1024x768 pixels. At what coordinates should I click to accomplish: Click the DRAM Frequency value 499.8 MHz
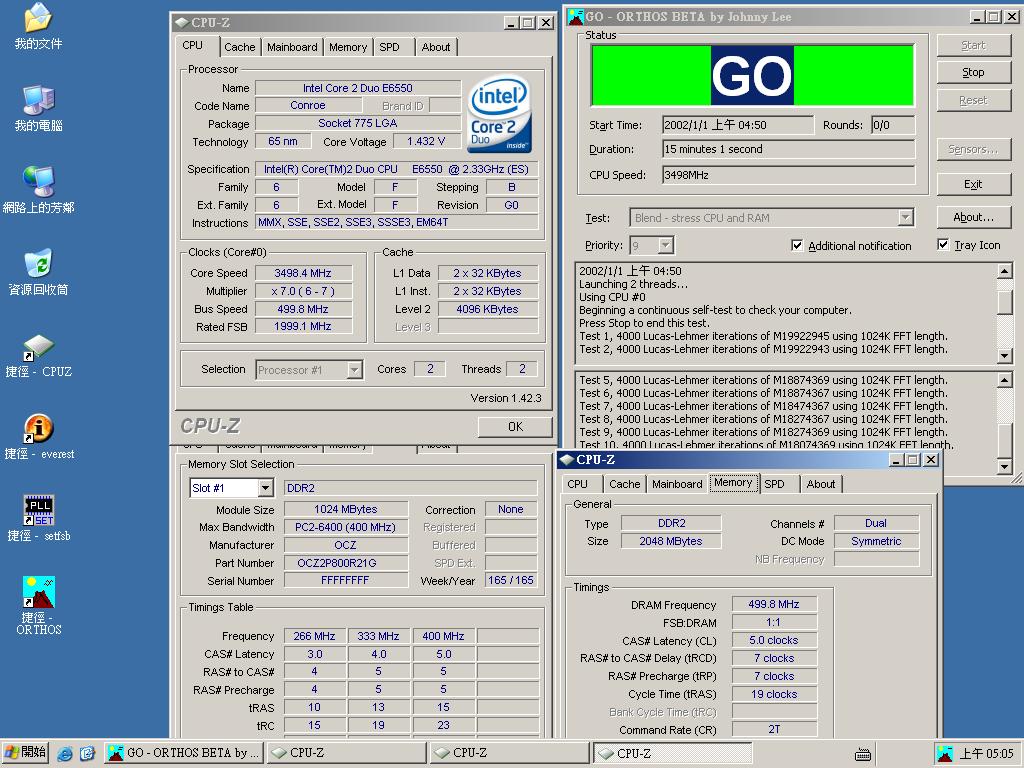point(774,604)
